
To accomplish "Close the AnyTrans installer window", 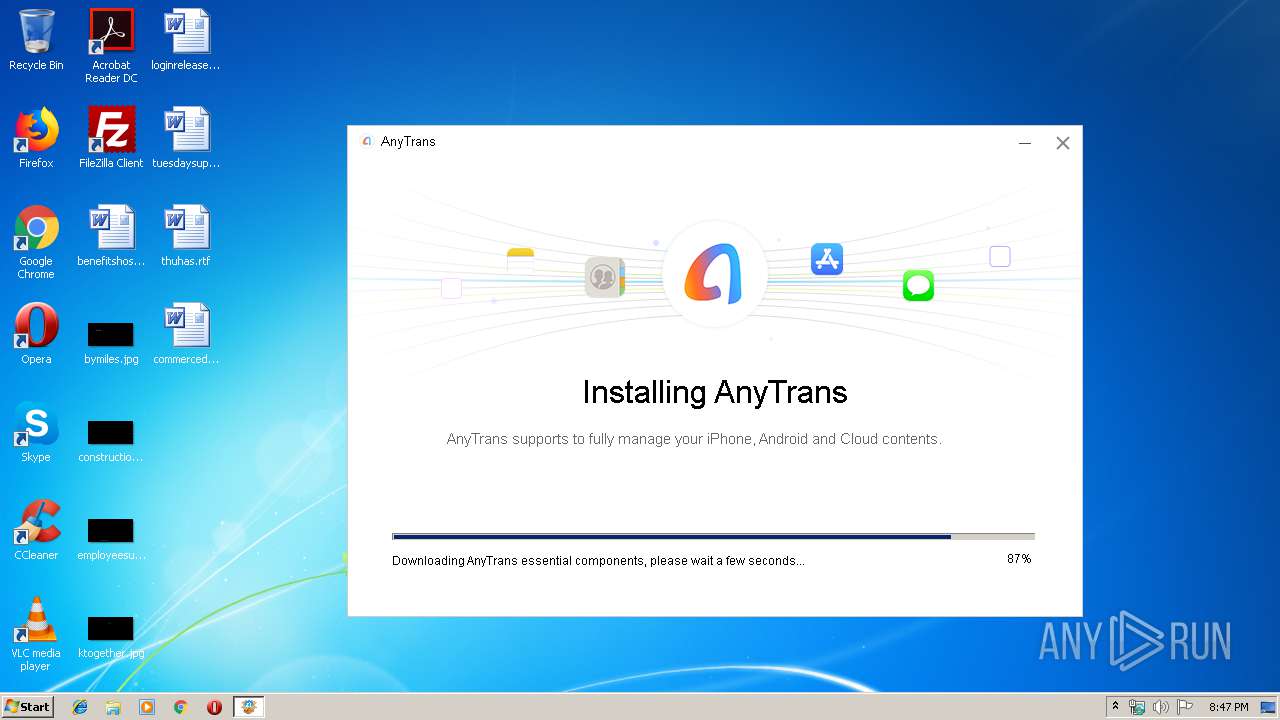I will tap(1063, 143).
